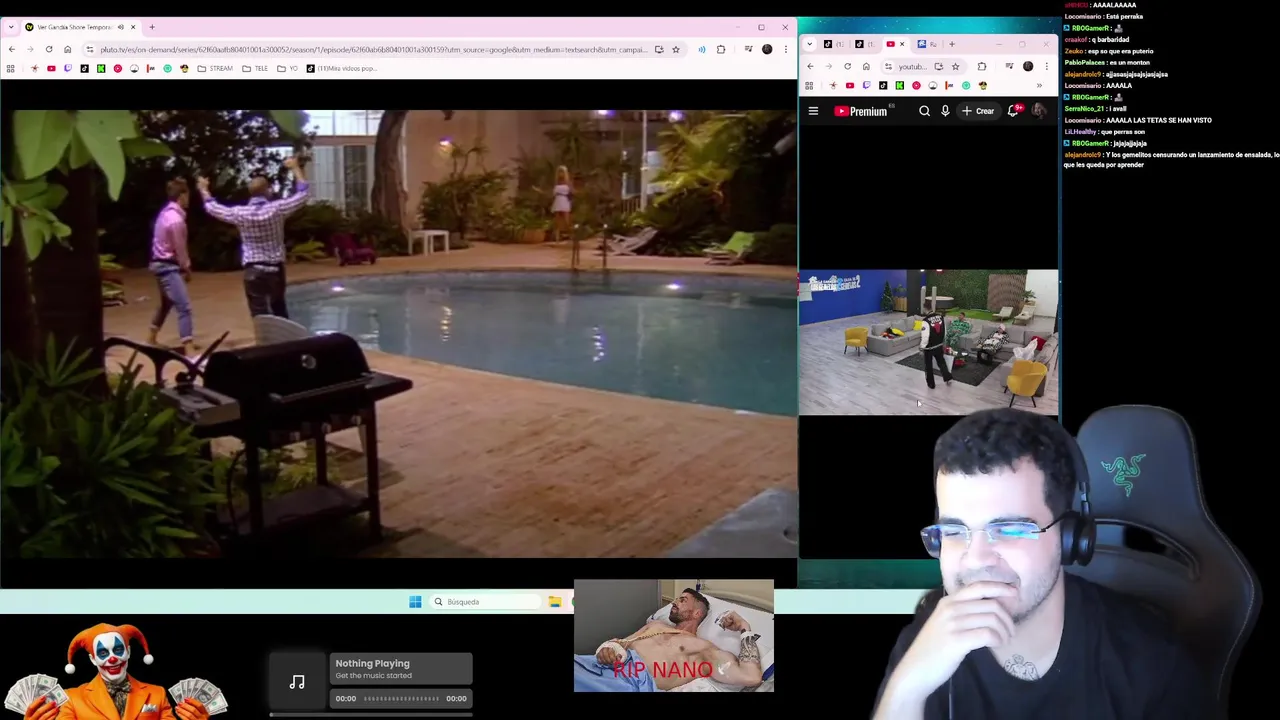Go back in the Pluto TV browser window
The image size is (1280, 720).
click(x=12, y=49)
